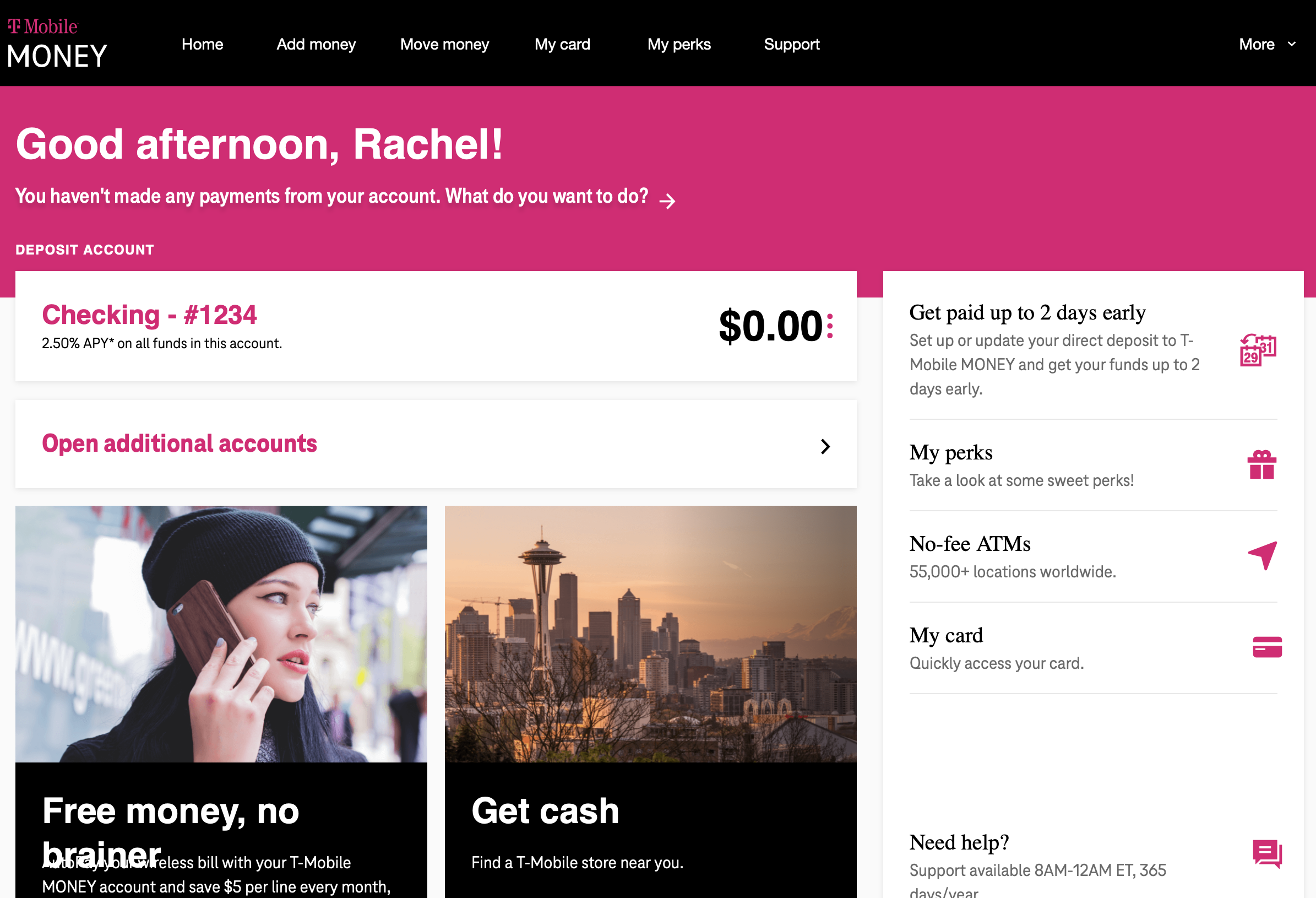Open 'Get paid up to 2 days early'
1316x898 pixels.
(1028, 312)
